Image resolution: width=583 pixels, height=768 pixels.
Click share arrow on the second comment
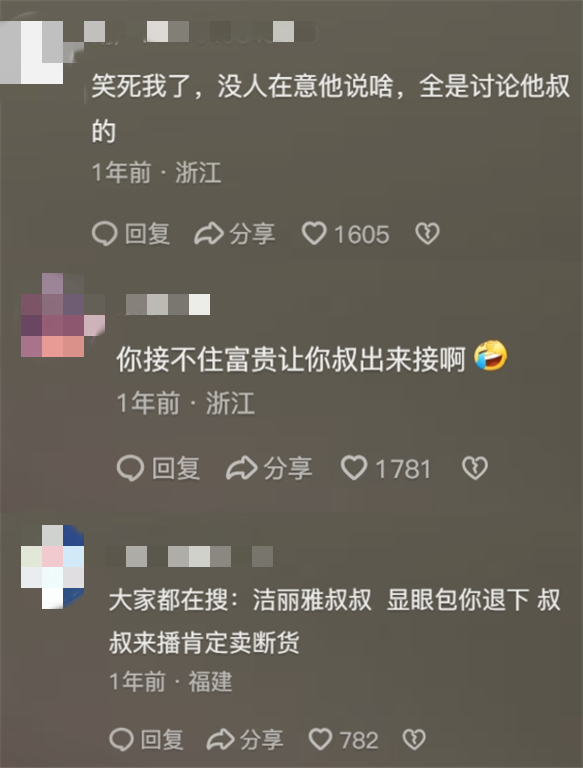(242, 468)
